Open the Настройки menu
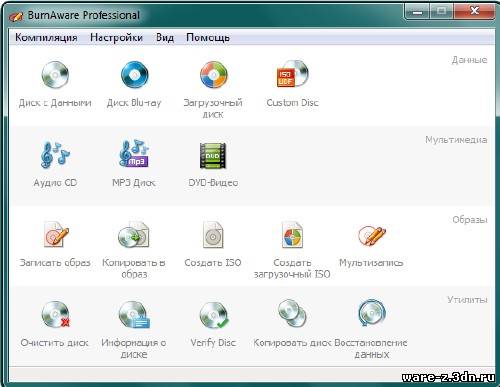 point(116,37)
